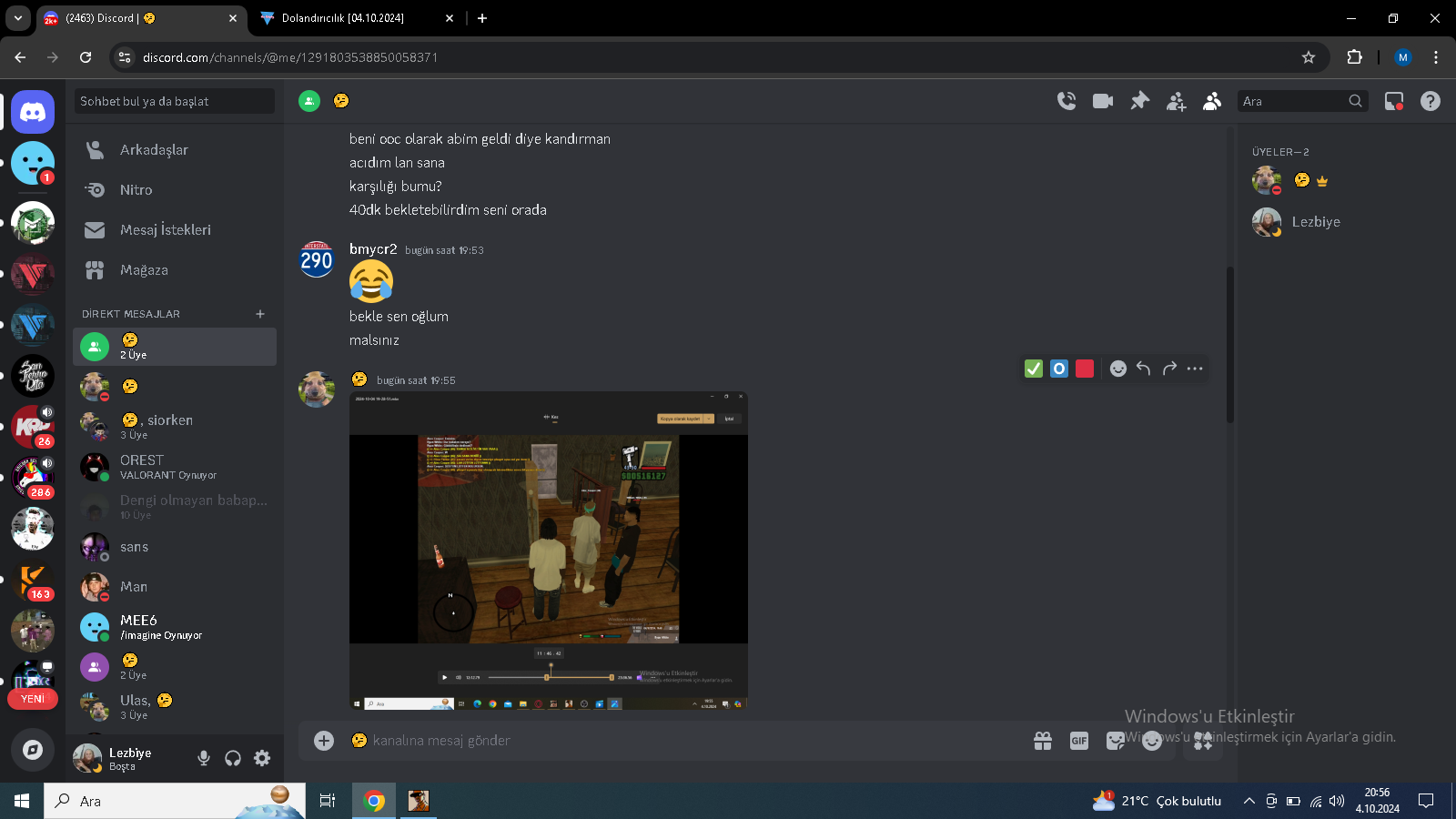This screenshot has height=819, width=1456.
Task: Open the volume control in system tray
Action: 1337,801
